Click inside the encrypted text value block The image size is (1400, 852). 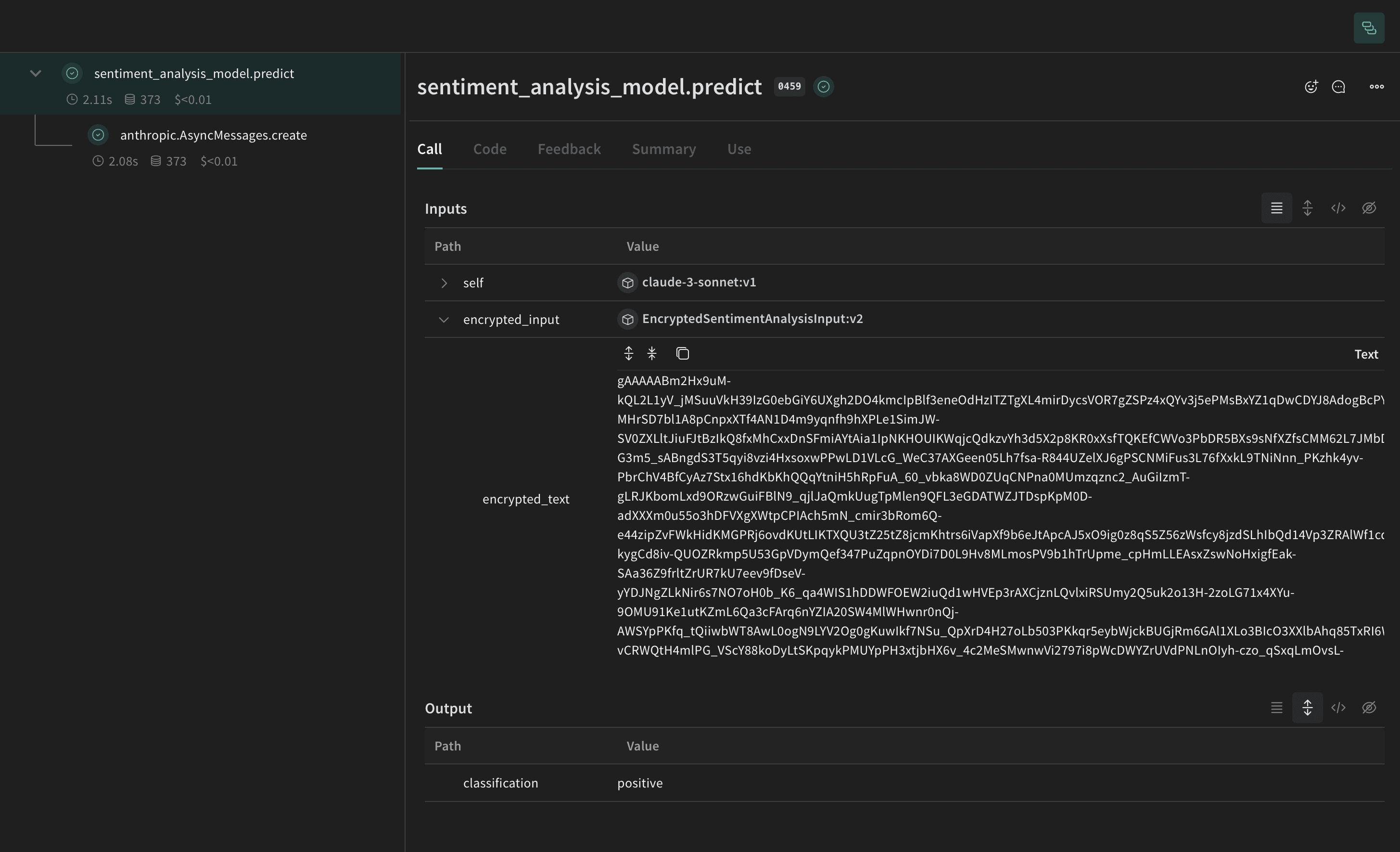coord(1000,515)
